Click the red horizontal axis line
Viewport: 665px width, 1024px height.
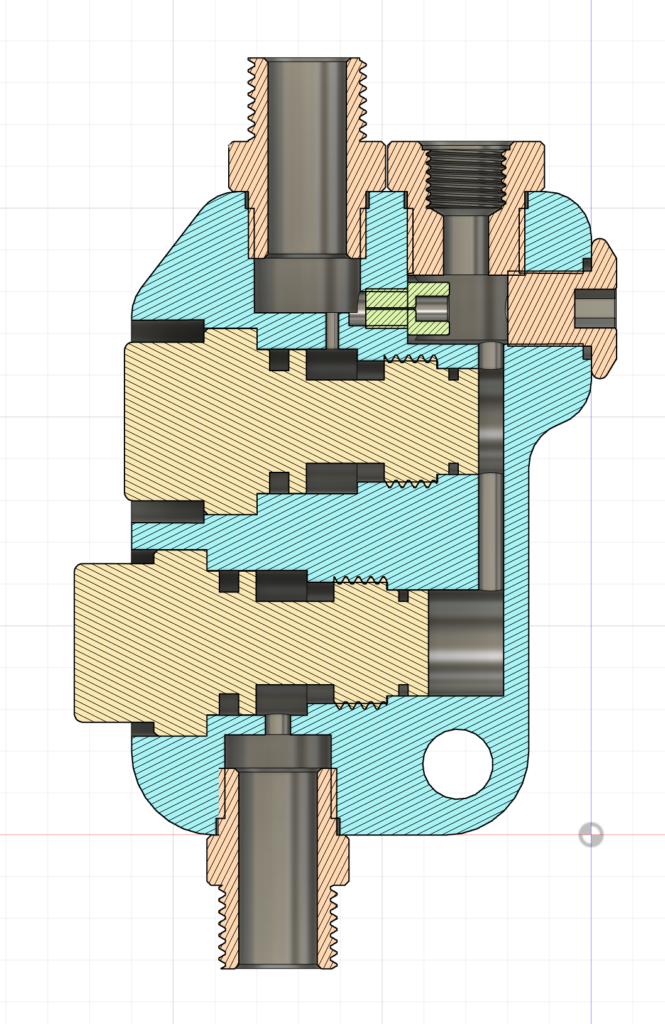100,834
